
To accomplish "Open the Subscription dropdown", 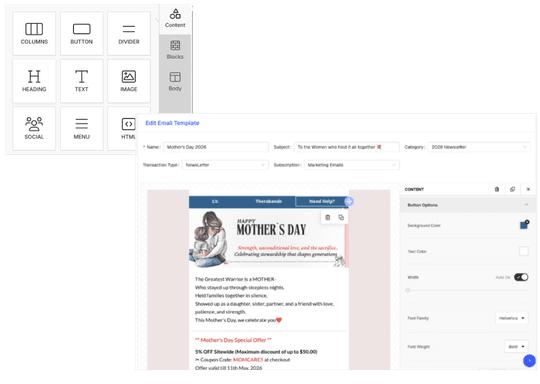I will pos(352,165).
